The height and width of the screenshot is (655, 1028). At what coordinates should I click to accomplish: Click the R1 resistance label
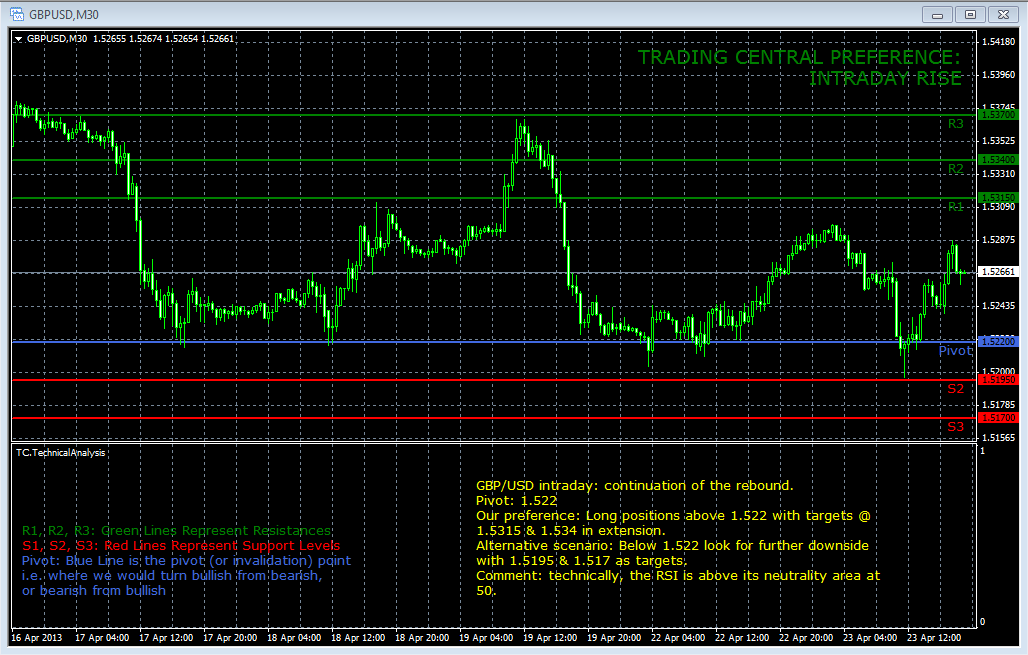point(956,207)
